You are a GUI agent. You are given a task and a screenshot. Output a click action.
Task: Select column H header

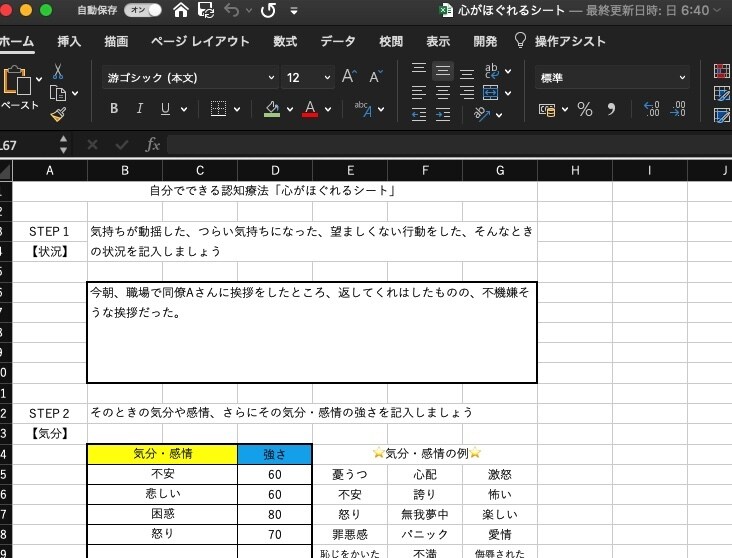point(575,170)
